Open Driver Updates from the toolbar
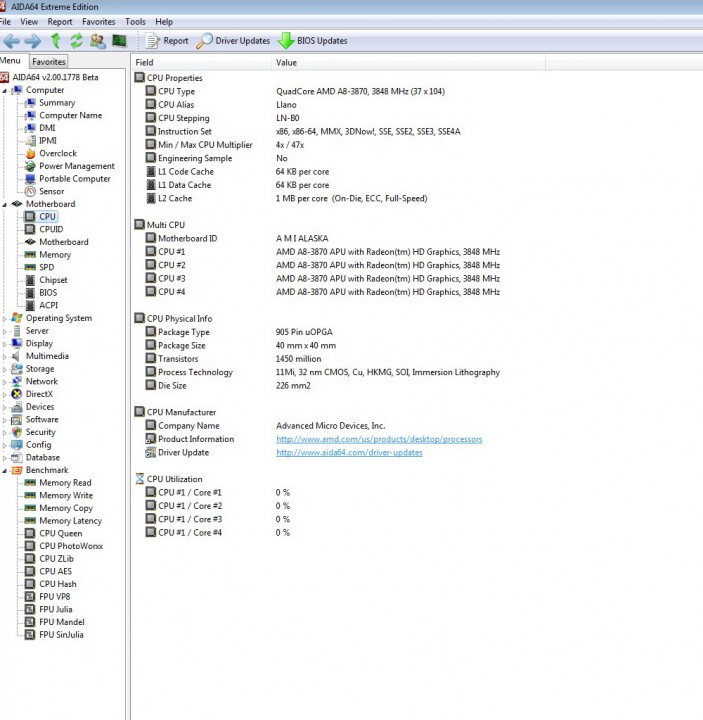703x720 pixels. click(233, 41)
